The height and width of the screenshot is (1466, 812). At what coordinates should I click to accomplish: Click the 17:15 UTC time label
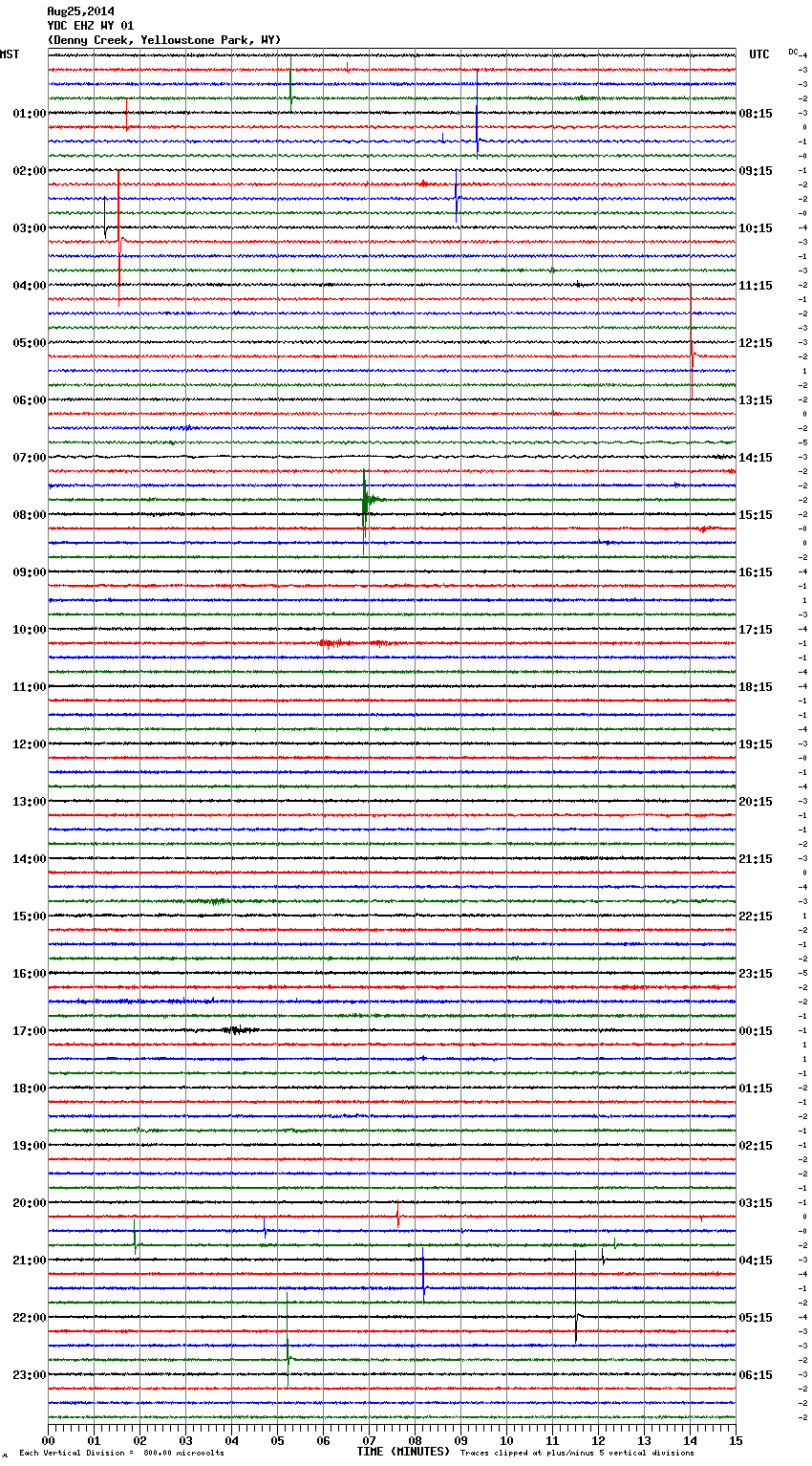[756, 630]
